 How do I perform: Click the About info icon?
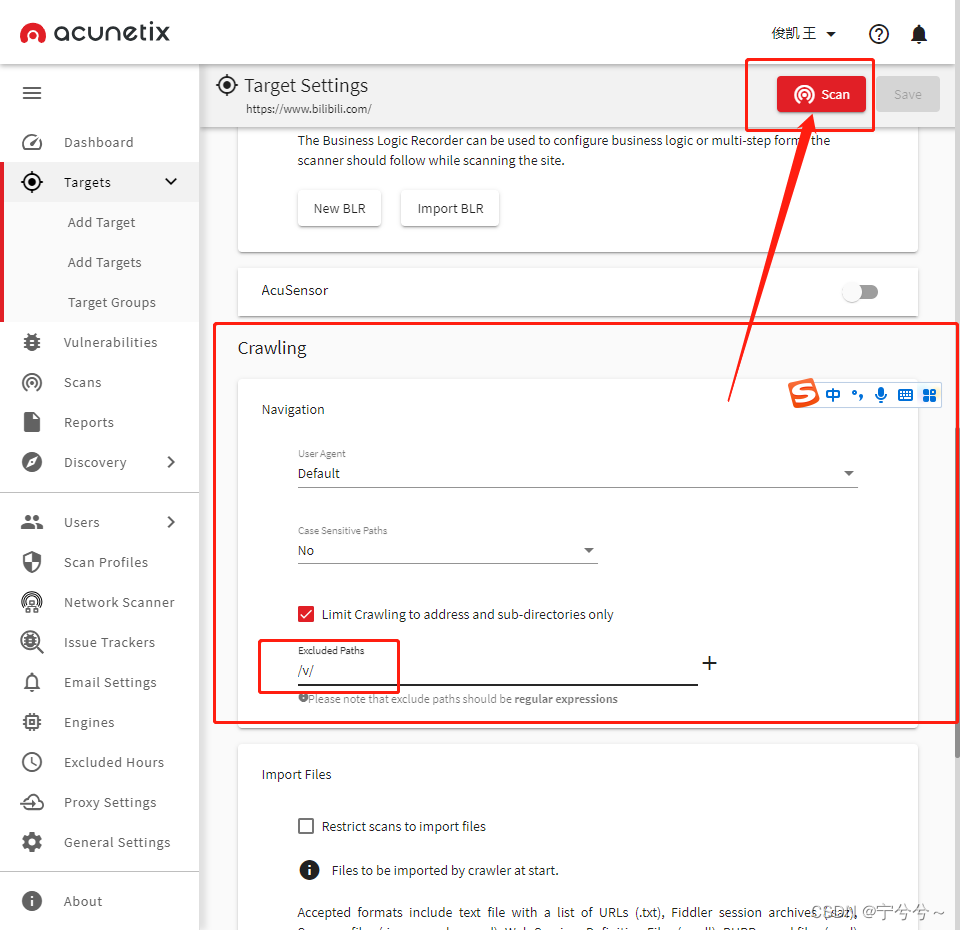point(32,901)
